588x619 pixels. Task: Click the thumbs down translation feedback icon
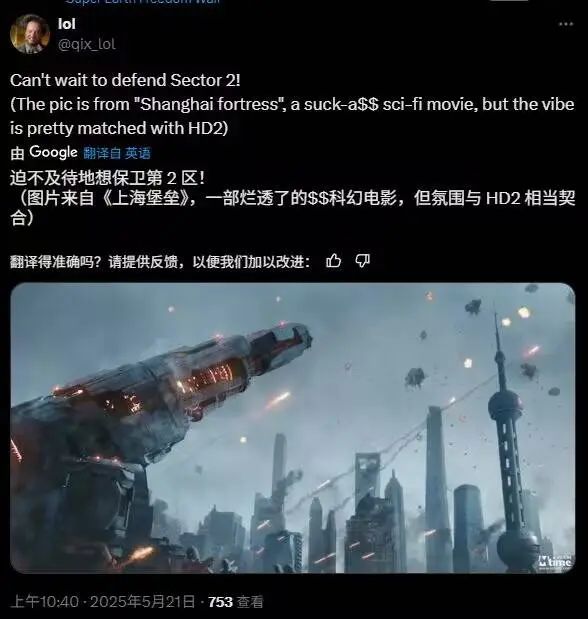(363, 261)
